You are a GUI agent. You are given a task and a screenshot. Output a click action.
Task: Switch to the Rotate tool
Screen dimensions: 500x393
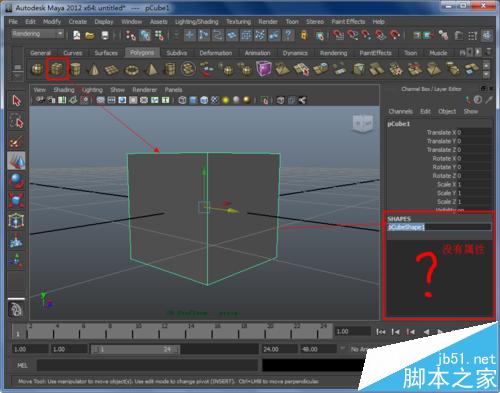16,181
